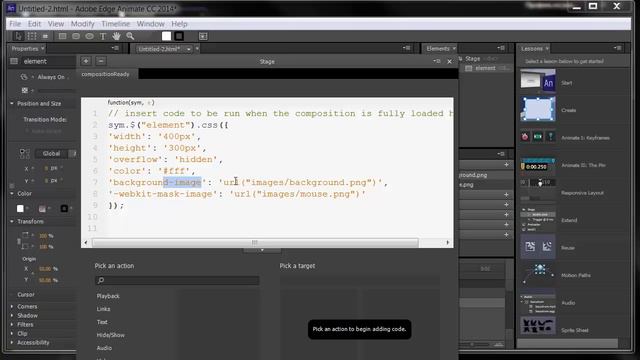Click the code editor left scroll arrow
The height and width of the screenshot is (360, 640).
coord(86,243)
